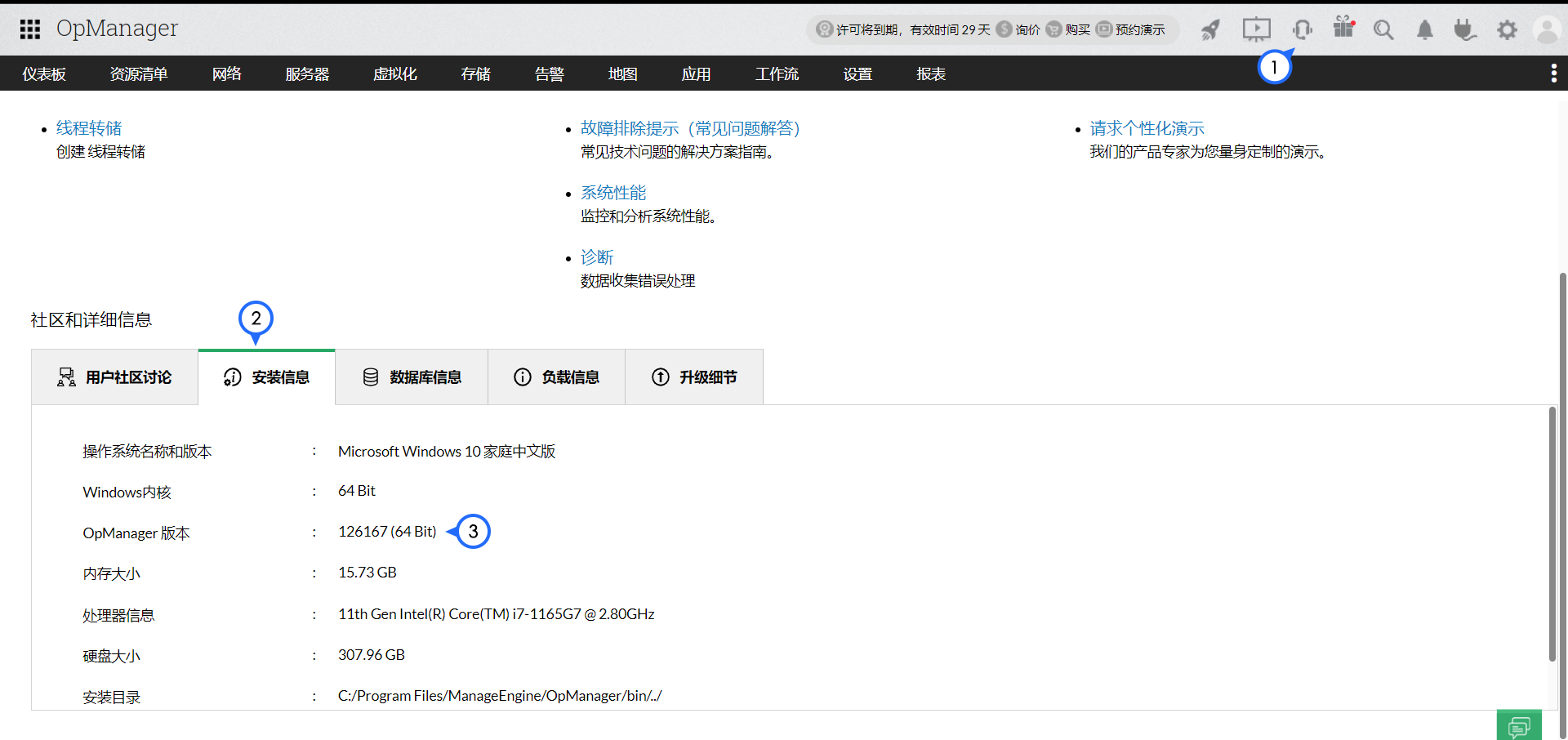Click the disk size 307.96 GB value

pos(372,655)
